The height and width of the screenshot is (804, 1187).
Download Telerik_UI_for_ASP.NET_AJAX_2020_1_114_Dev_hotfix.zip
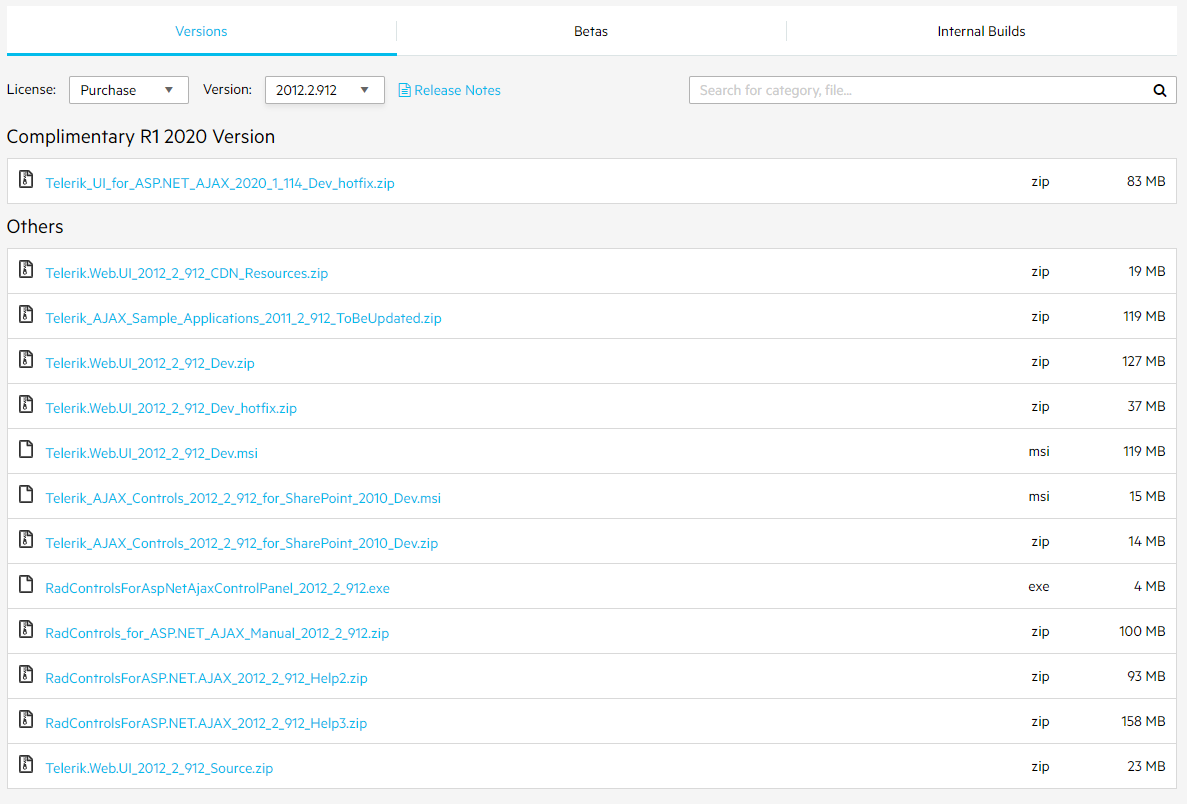coord(220,183)
